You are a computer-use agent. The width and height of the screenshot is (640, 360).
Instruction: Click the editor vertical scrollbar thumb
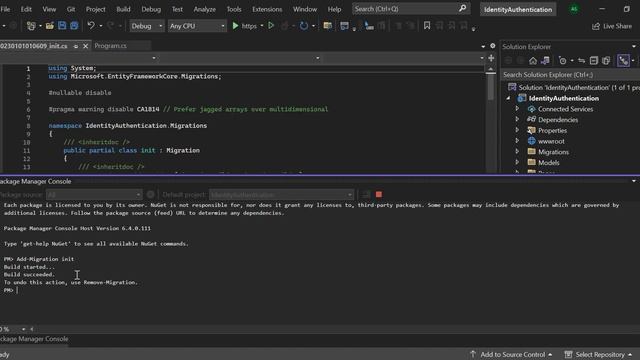pyautogui.click(x=491, y=88)
